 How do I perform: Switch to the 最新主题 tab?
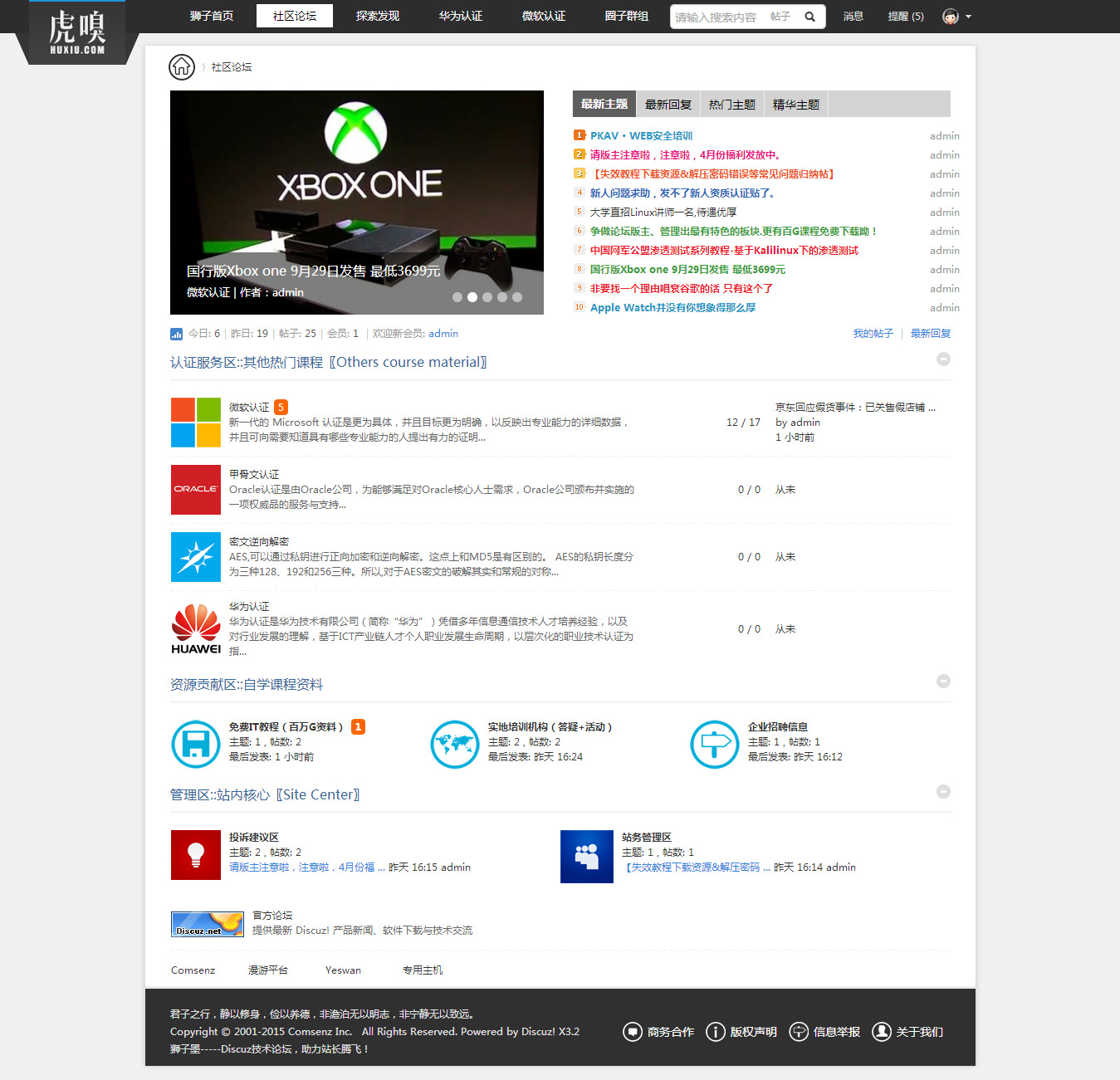tap(604, 104)
